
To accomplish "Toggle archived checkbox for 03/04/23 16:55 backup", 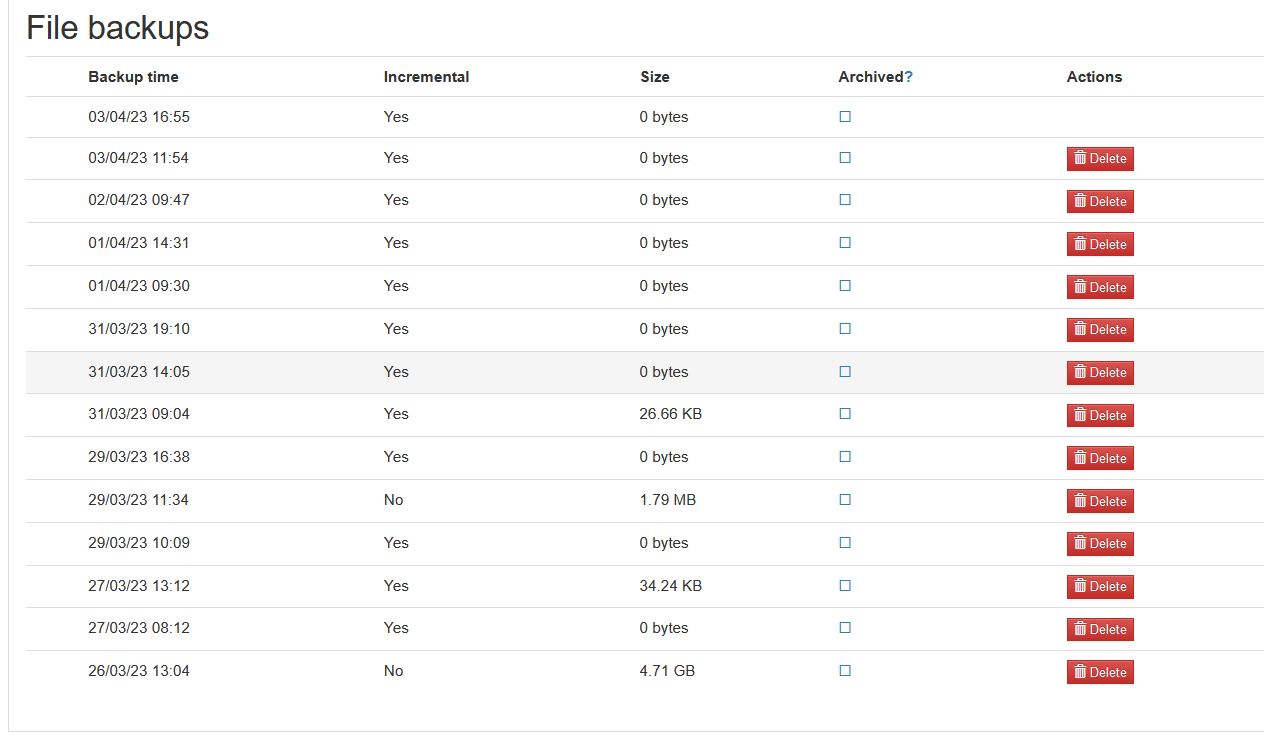I will click(x=845, y=116).
